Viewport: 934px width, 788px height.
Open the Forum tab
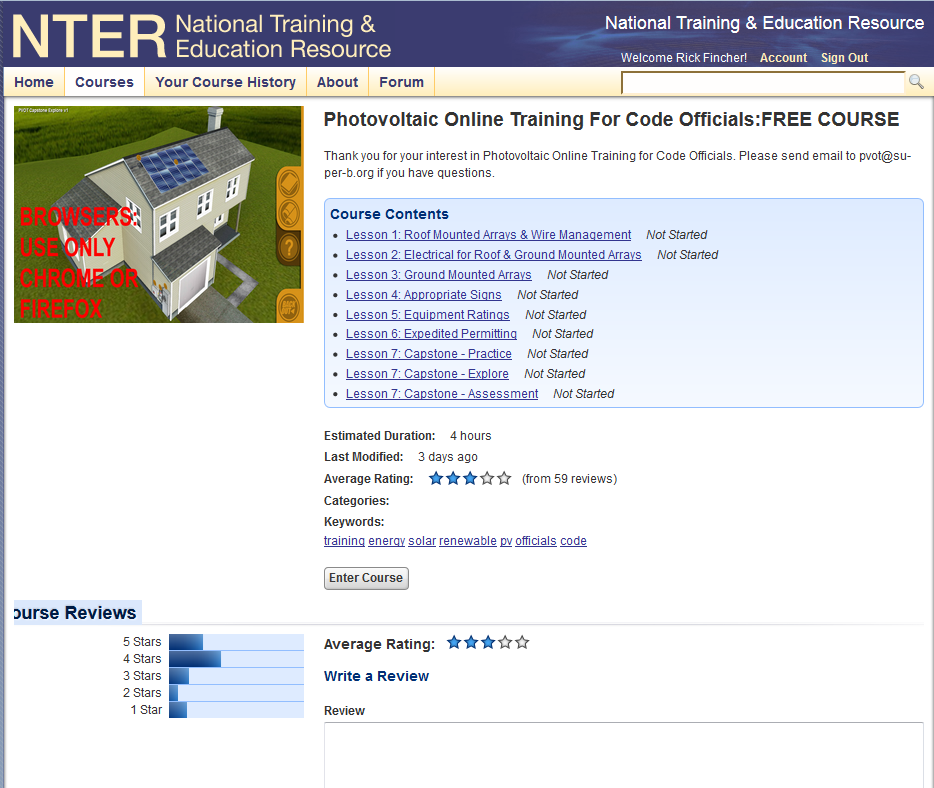tap(400, 82)
